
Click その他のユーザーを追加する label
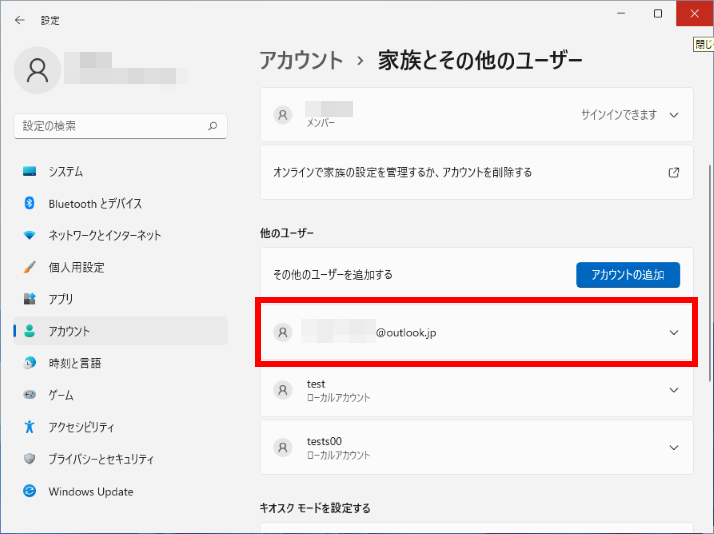click(332, 275)
